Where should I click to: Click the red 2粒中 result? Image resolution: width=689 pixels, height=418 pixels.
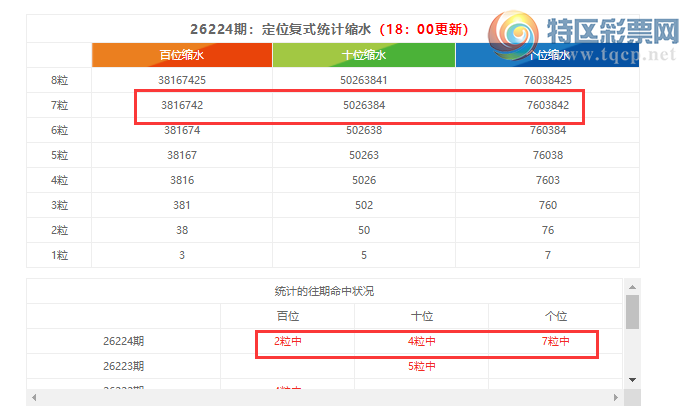coord(288,341)
